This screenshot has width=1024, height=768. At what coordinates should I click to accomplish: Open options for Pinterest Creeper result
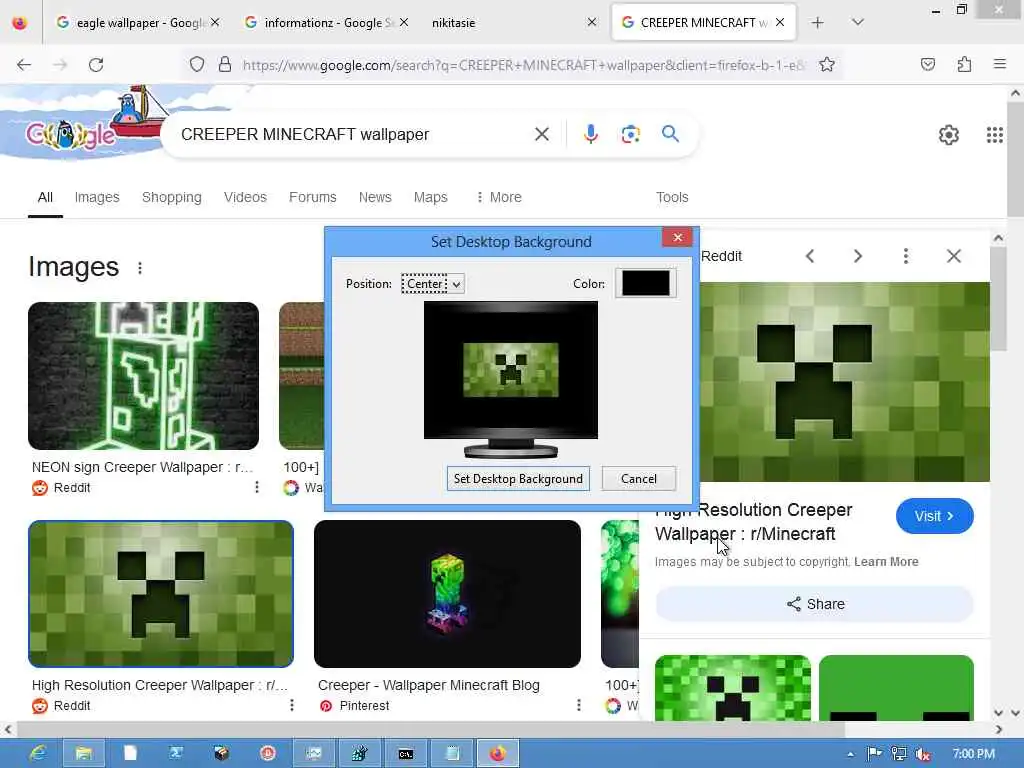point(579,705)
